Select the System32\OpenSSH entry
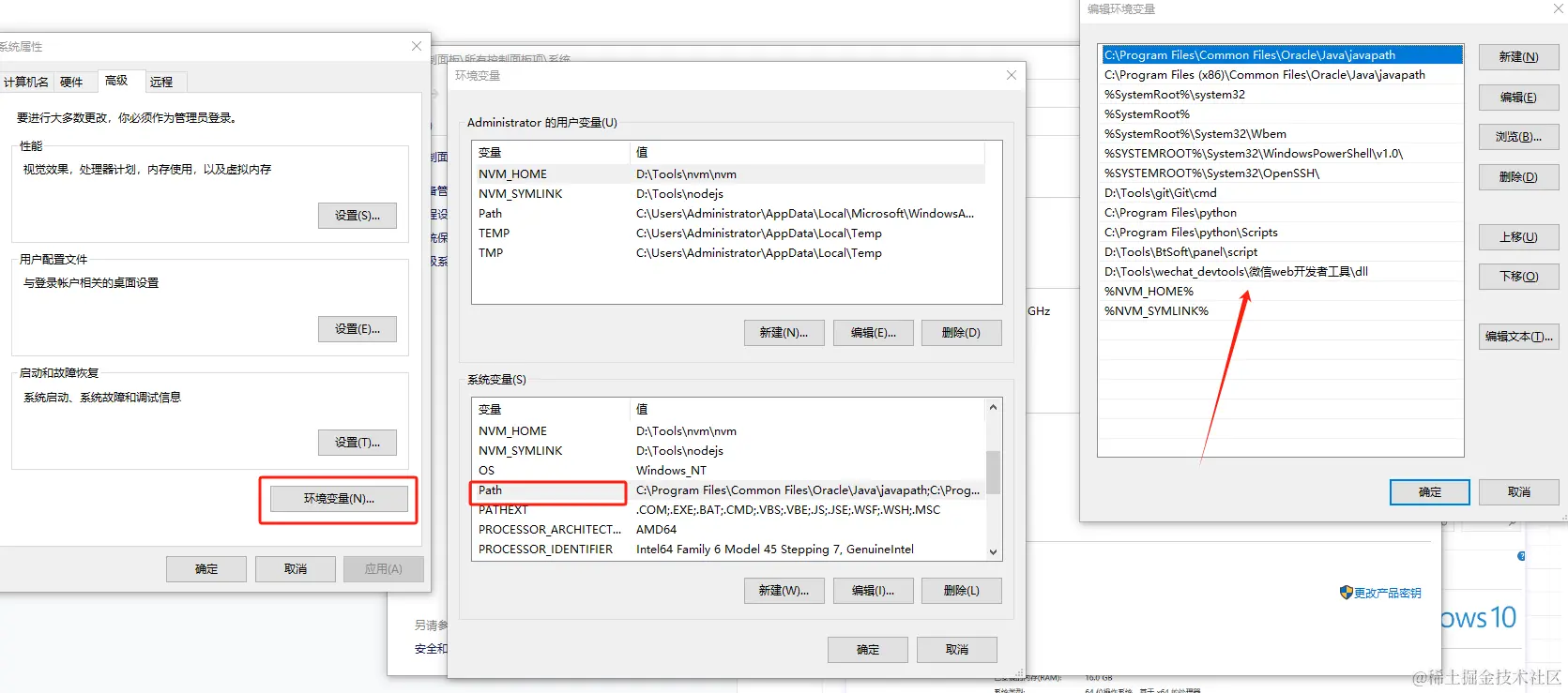The height and width of the screenshot is (693, 1568). pos(1282,173)
